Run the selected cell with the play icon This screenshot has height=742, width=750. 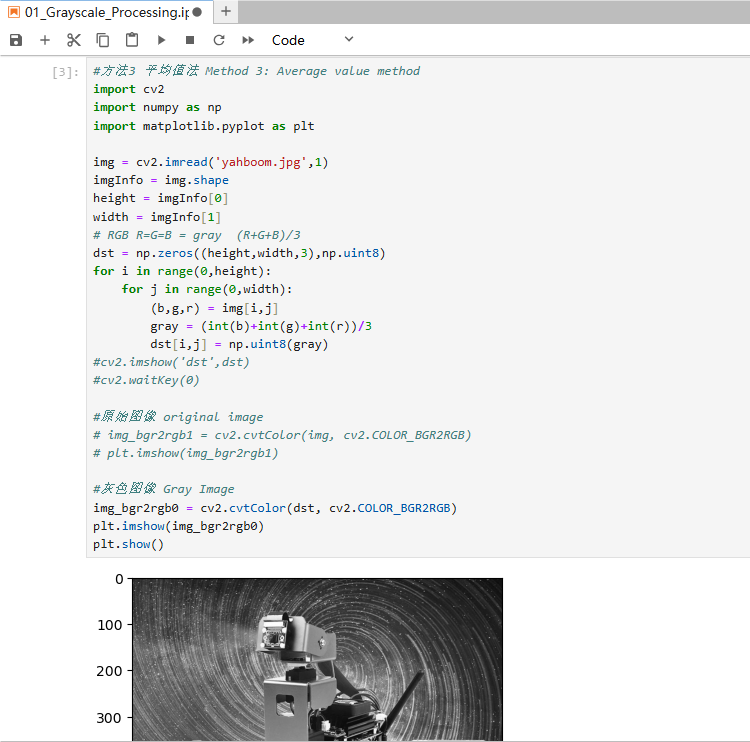point(161,40)
